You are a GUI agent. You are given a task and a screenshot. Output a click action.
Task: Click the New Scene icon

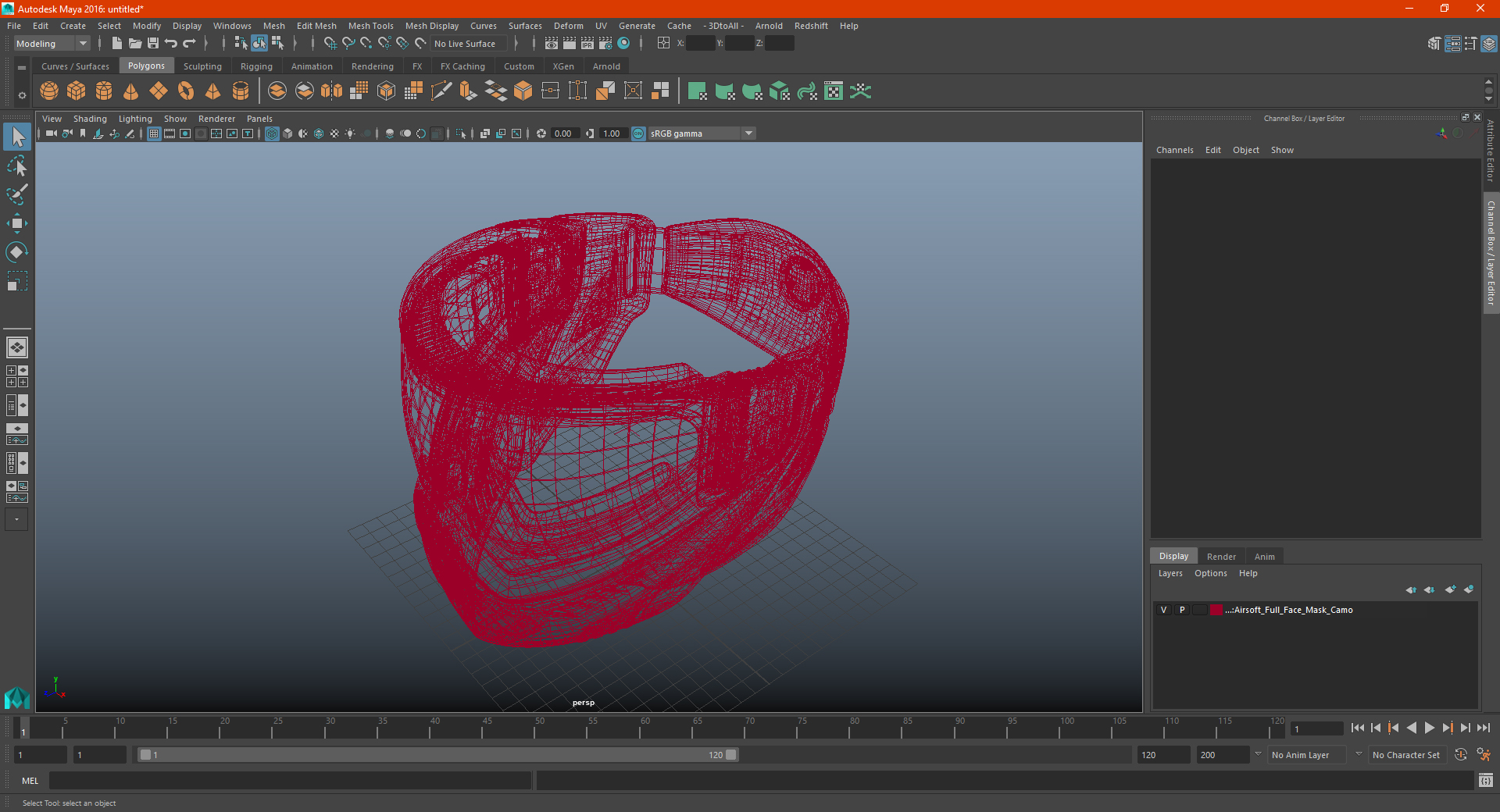pos(116,43)
